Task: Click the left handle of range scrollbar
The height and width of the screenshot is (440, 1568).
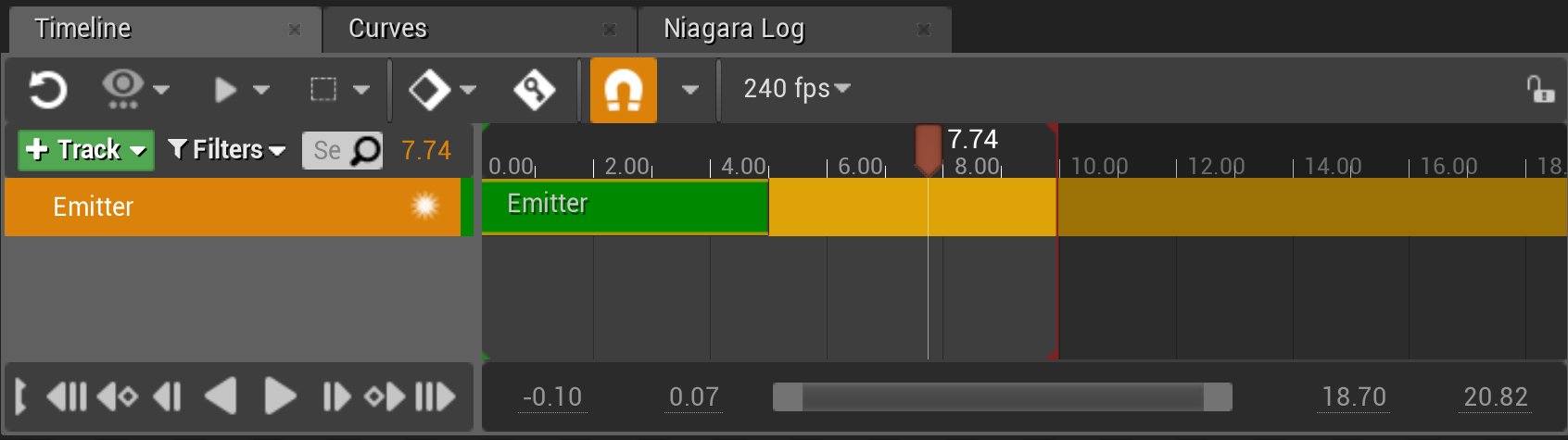Action: [788, 396]
